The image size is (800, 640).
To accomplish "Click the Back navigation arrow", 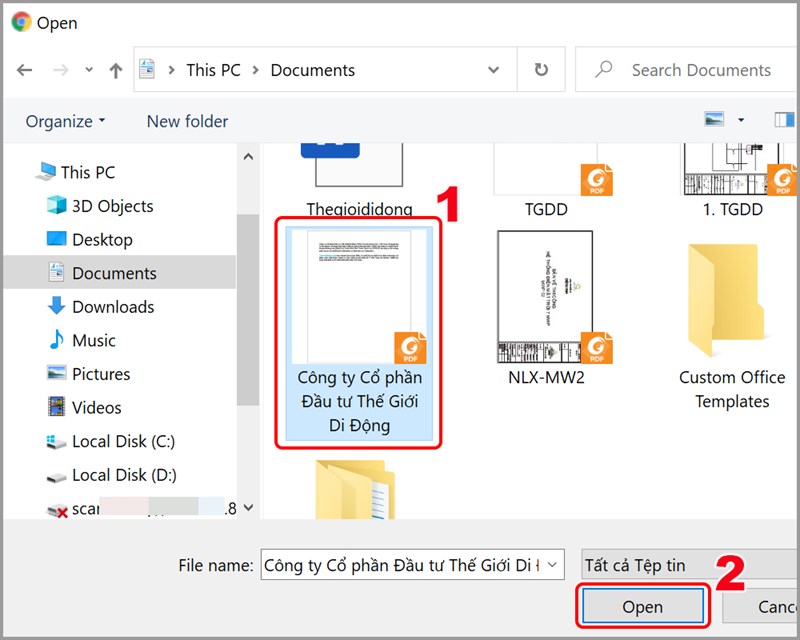I will (26, 70).
